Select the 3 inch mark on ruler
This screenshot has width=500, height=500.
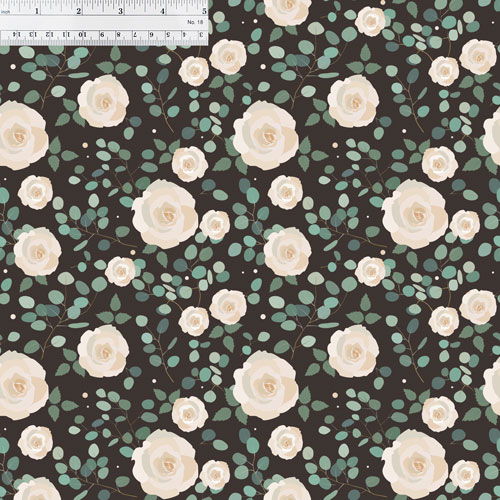point(121,11)
